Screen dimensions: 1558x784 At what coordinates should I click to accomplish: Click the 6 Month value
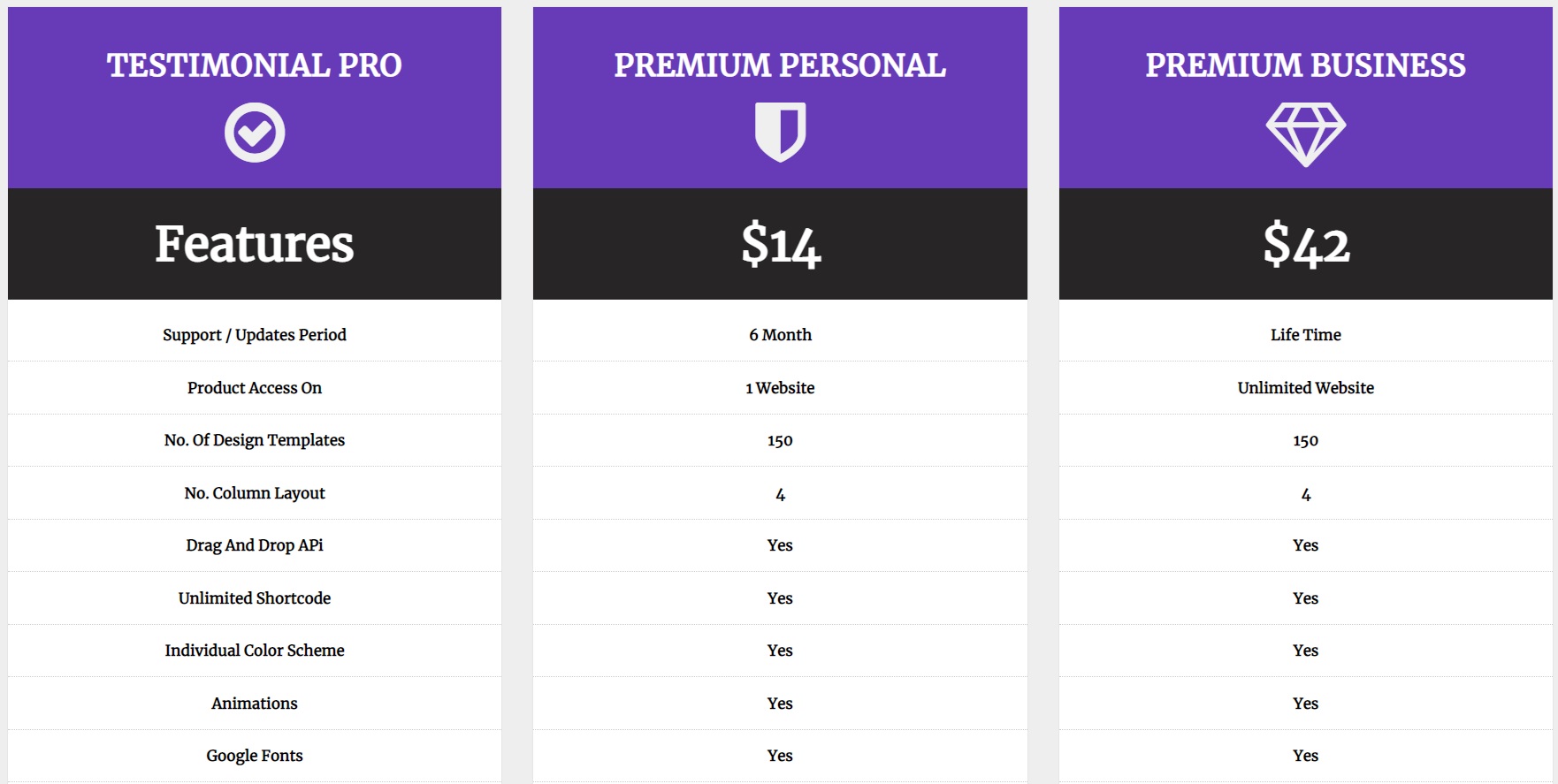click(780, 335)
